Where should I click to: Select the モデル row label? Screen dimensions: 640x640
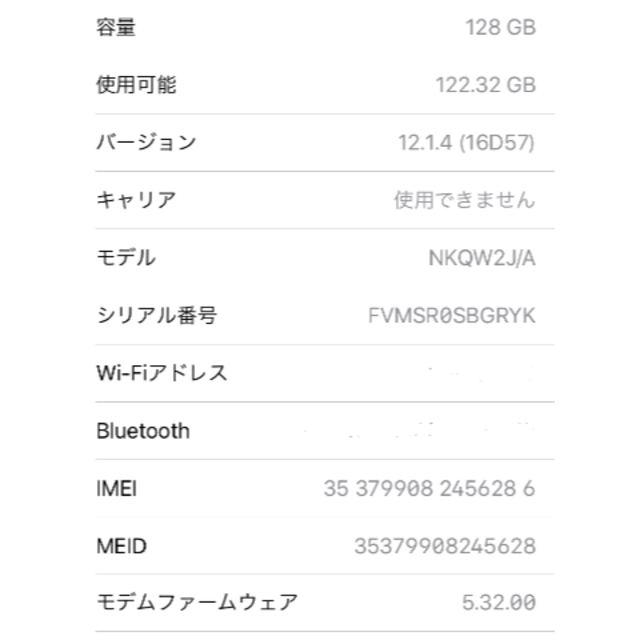126,258
